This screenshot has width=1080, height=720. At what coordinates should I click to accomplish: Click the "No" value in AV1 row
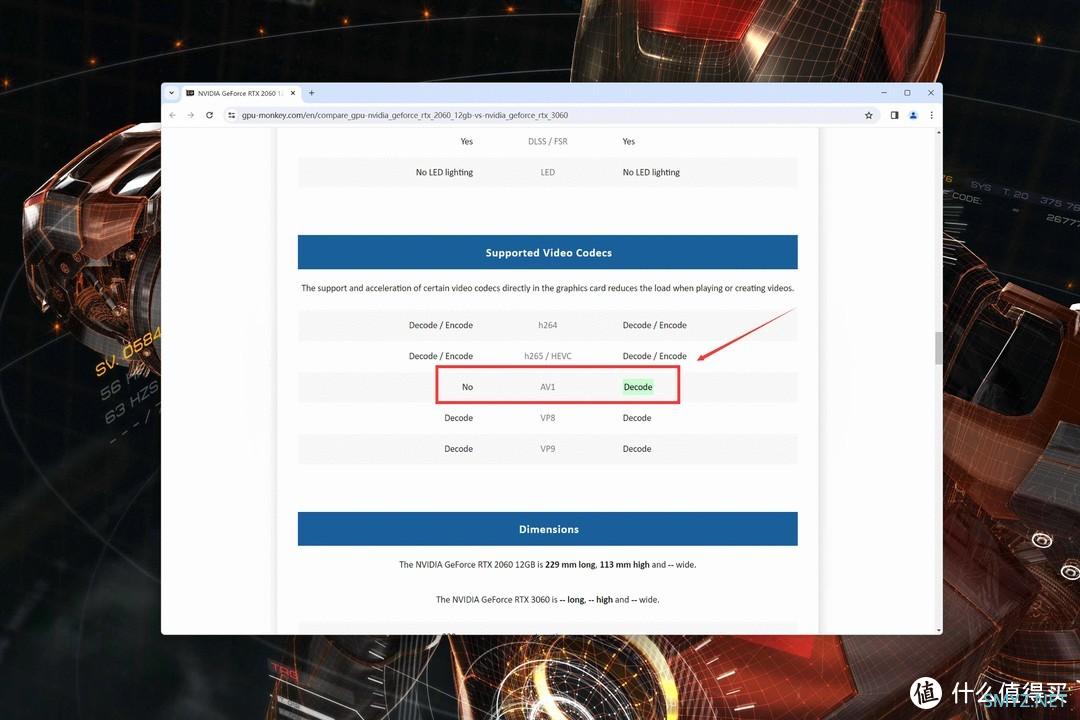(x=467, y=387)
